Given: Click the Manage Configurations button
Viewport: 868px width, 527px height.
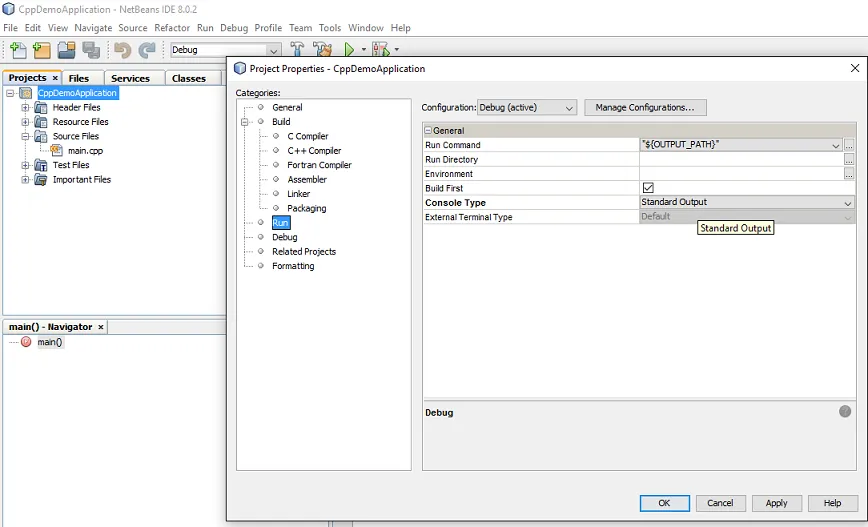Looking at the screenshot, I should (x=645, y=107).
